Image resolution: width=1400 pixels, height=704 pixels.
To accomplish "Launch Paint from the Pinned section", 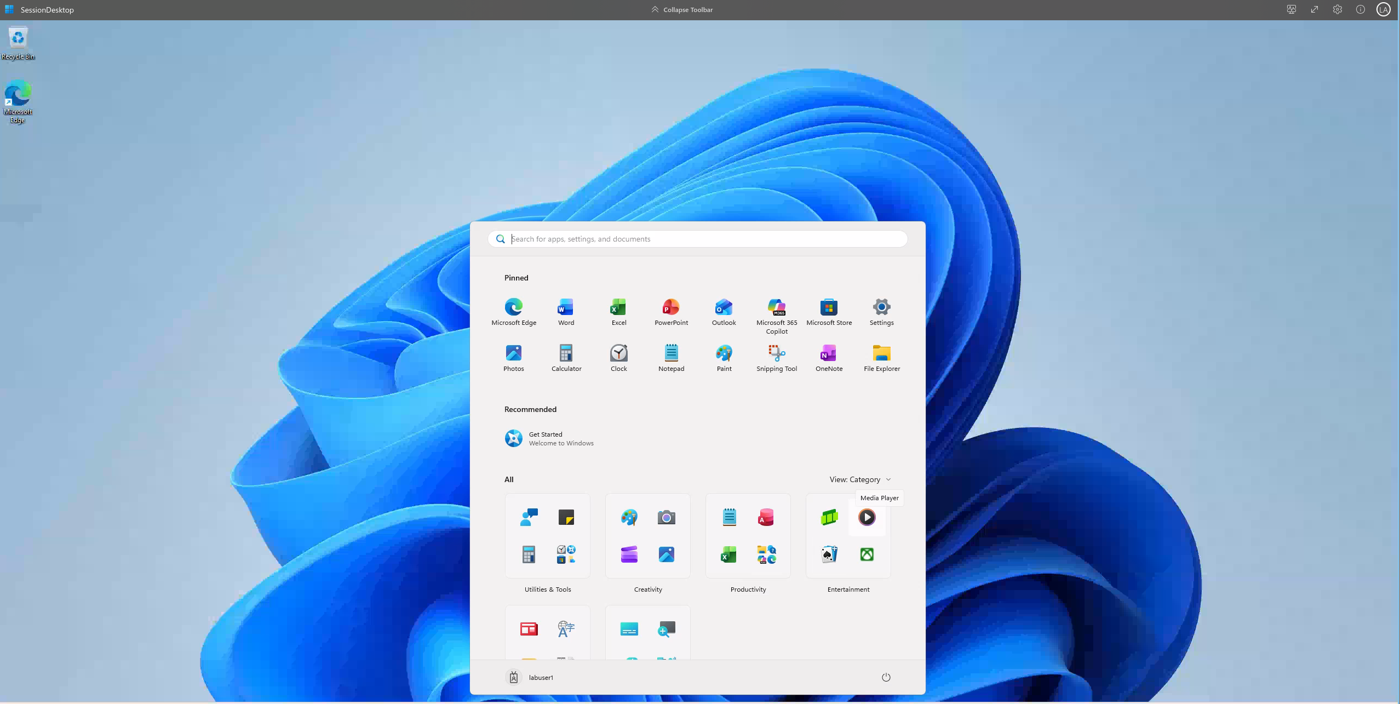I will click(724, 358).
